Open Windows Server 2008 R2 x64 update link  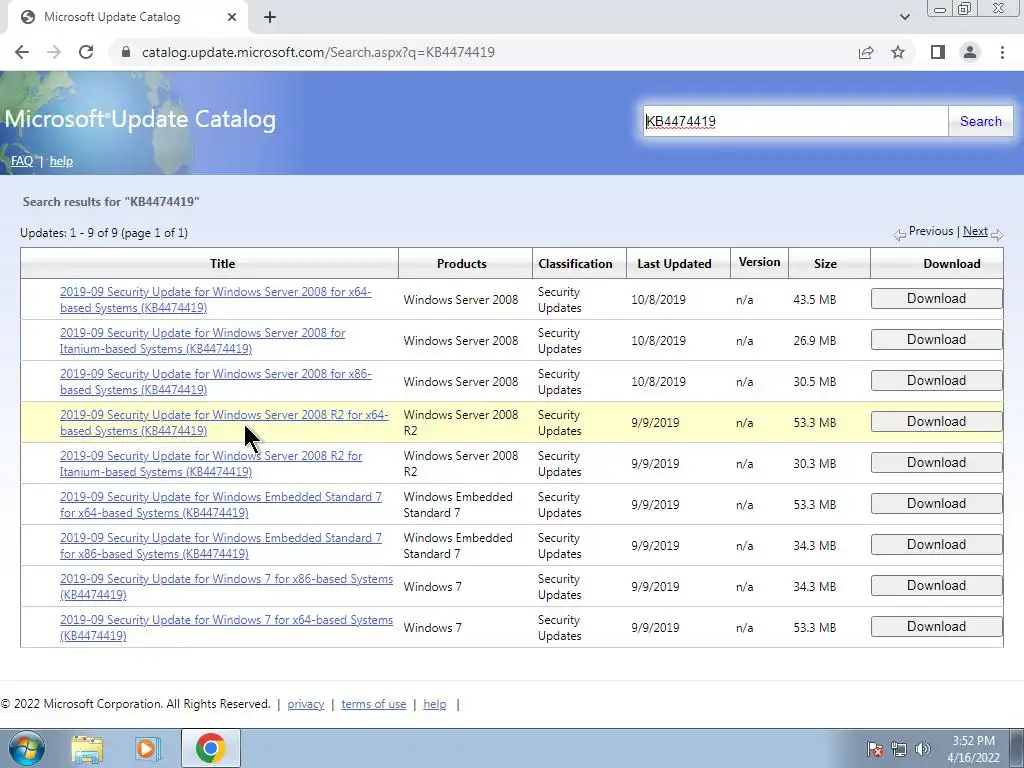[224, 423]
